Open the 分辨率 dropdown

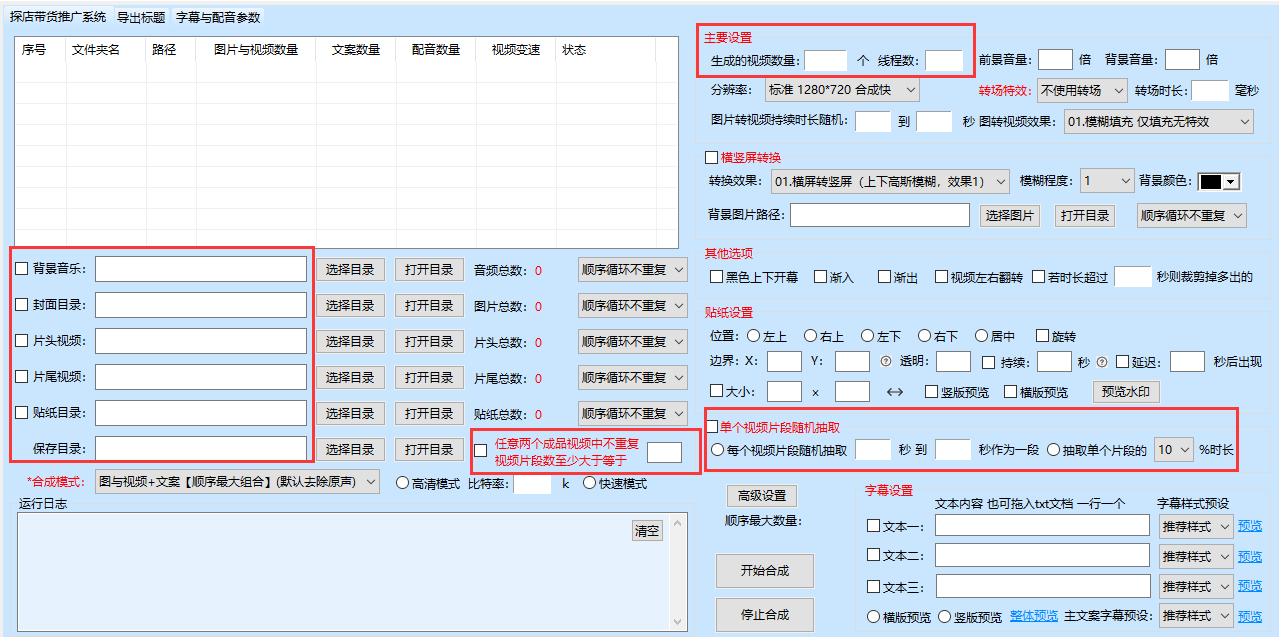point(841,90)
